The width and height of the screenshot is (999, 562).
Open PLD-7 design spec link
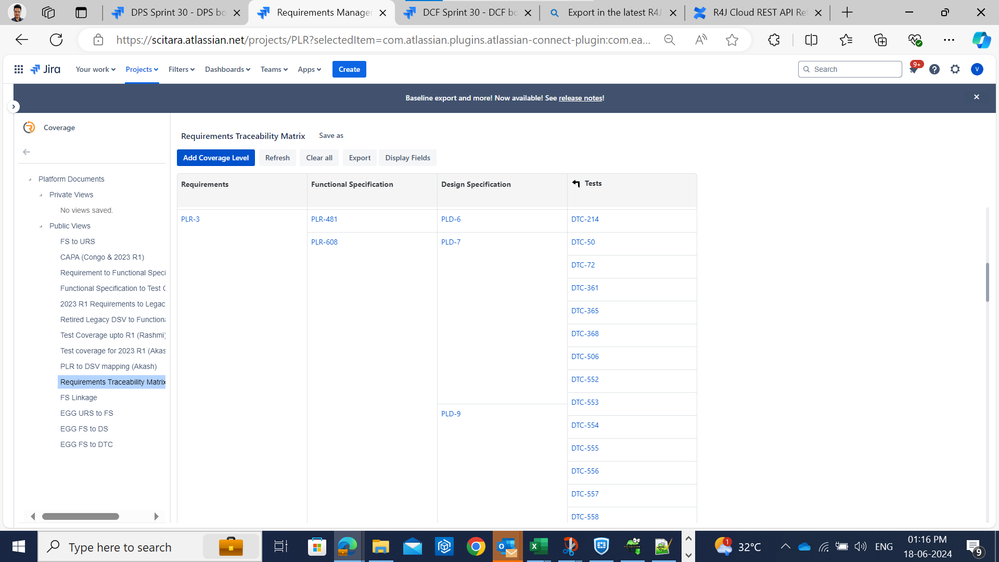(x=450, y=242)
